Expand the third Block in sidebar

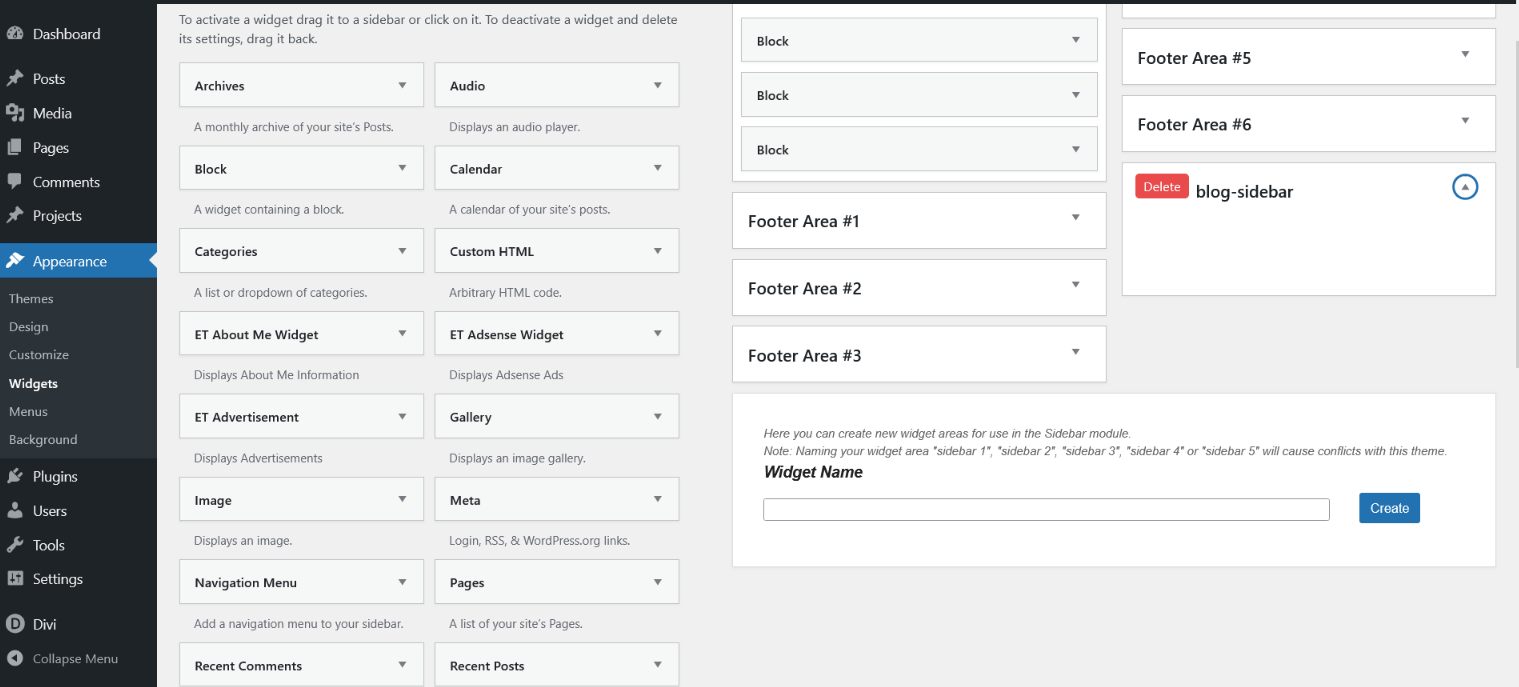tap(1076, 148)
